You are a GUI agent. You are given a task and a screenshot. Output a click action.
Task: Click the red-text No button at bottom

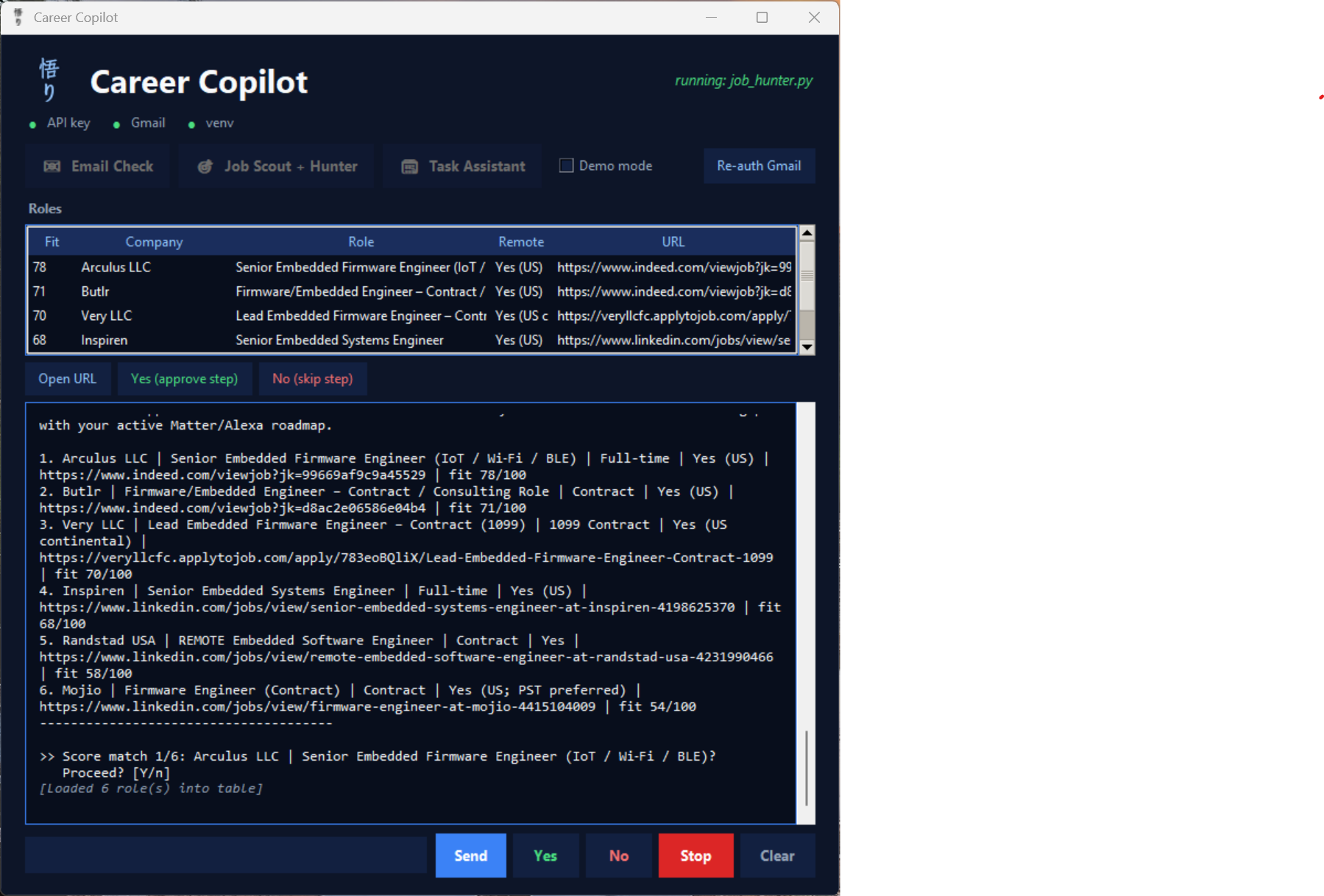pyautogui.click(x=619, y=856)
